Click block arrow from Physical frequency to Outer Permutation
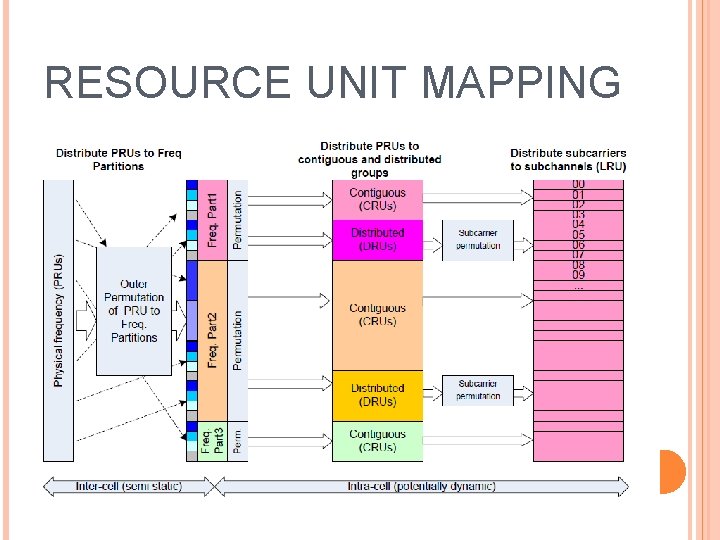This screenshot has width=720, height=540. click(86, 321)
